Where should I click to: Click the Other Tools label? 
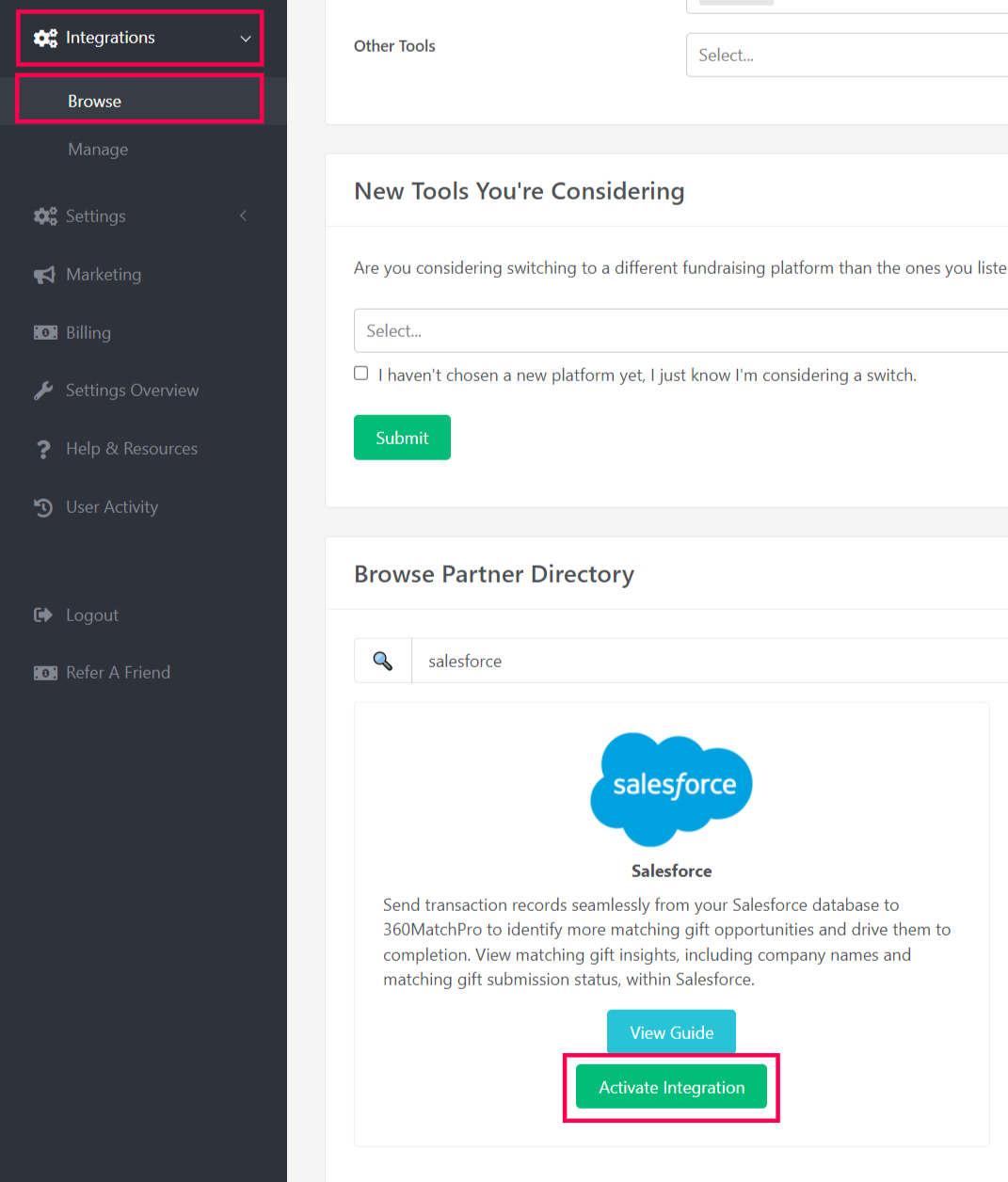pos(394,46)
